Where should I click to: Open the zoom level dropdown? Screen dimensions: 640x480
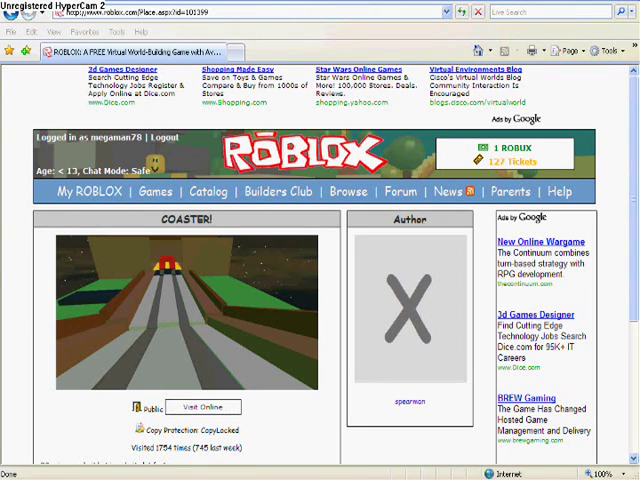click(x=625, y=474)
